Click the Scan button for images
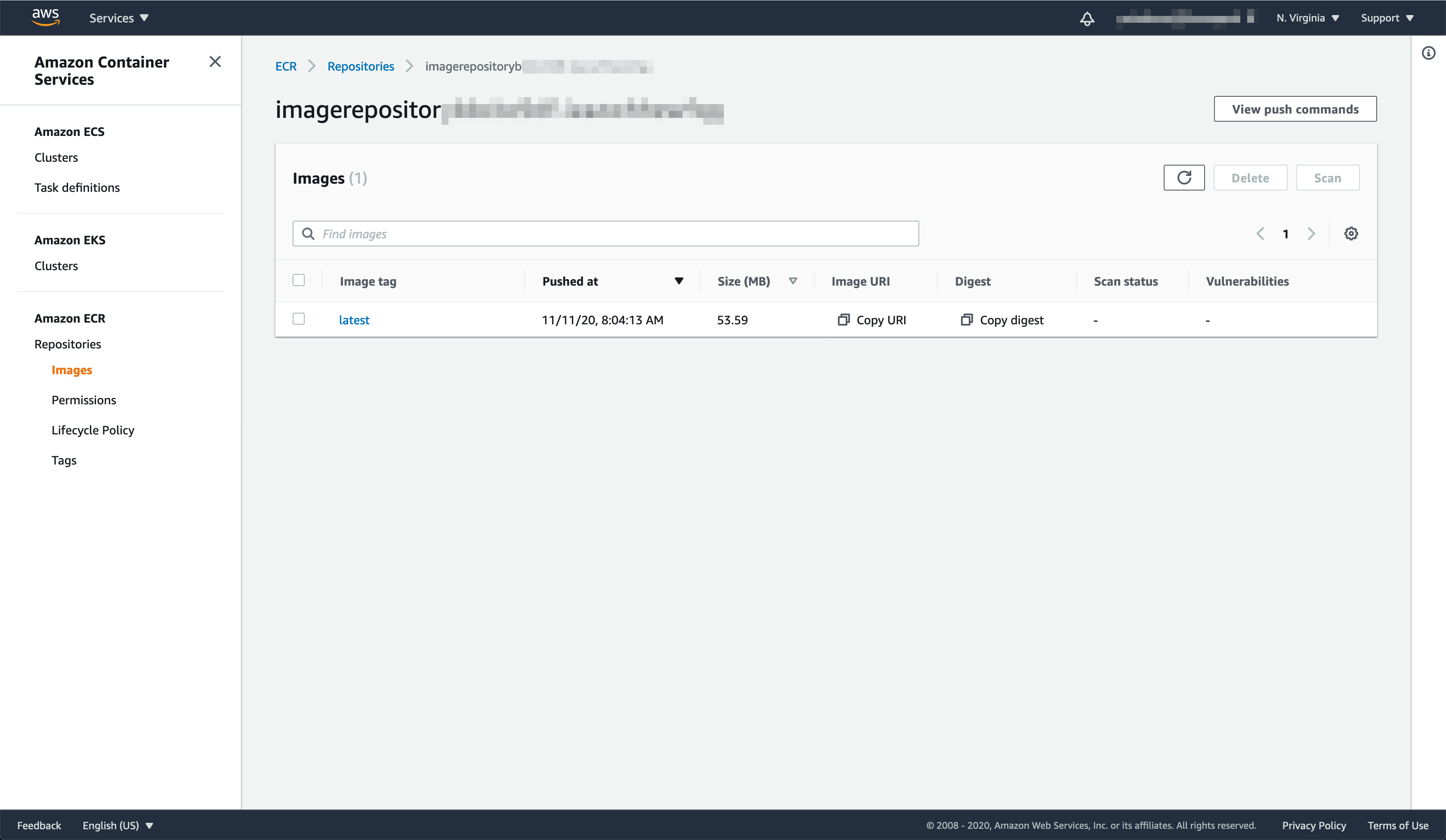This screenshot has width=1446, height=840. pyautogui.click(x=1327, y=177)
